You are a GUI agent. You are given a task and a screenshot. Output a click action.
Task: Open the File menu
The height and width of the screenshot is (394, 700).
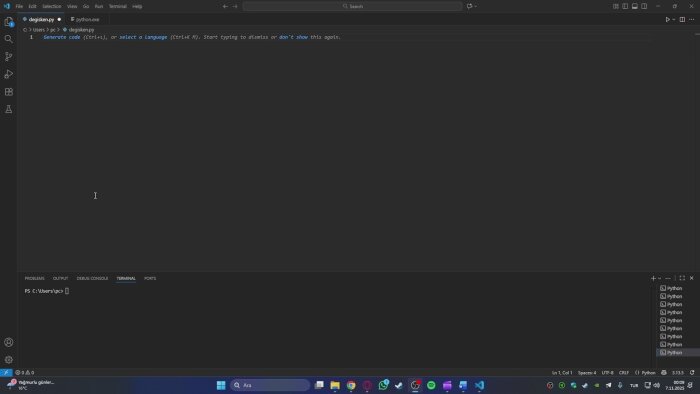(19, 6)
